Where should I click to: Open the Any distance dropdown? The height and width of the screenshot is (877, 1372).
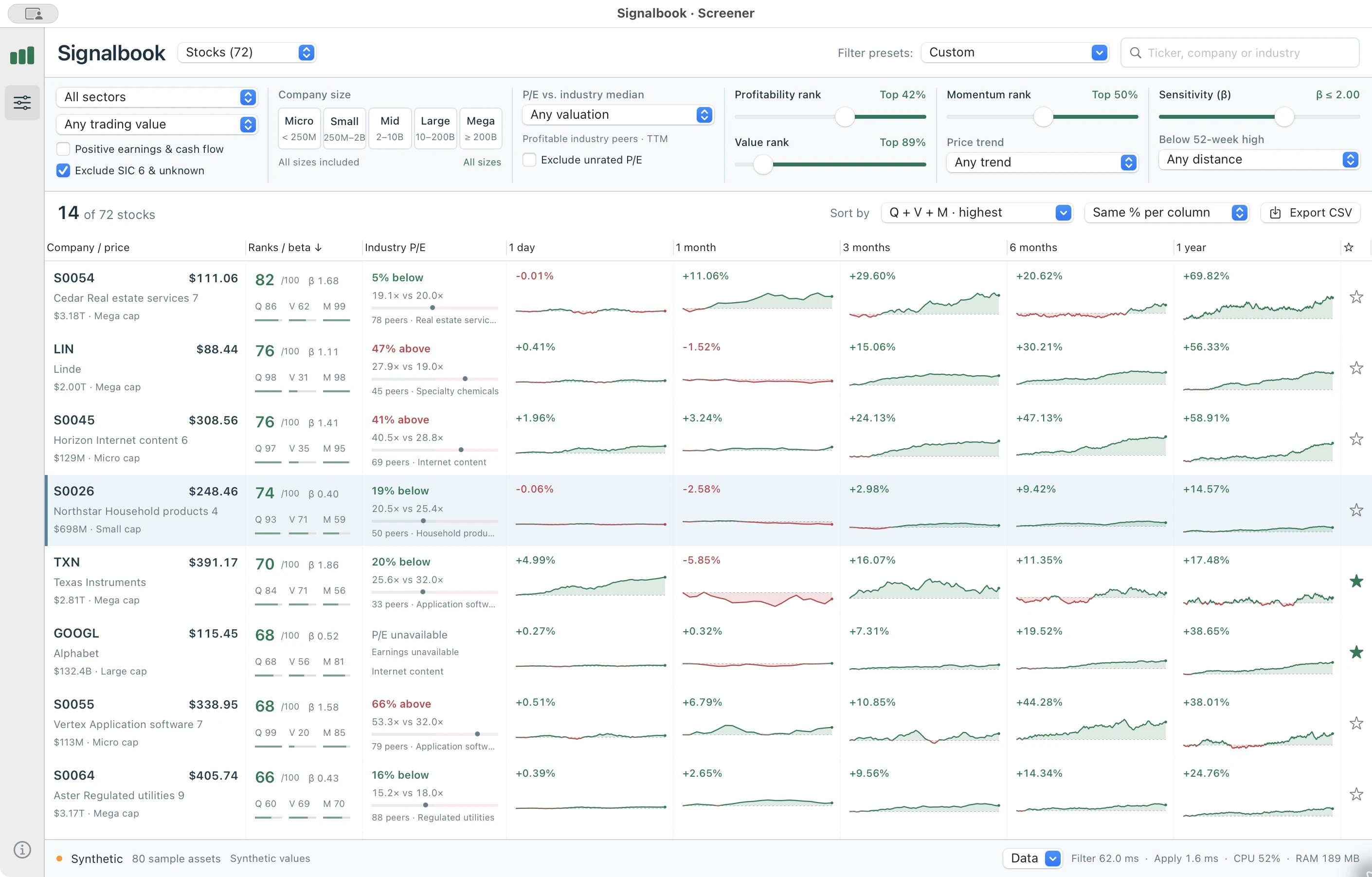(x=1259, y=160)
